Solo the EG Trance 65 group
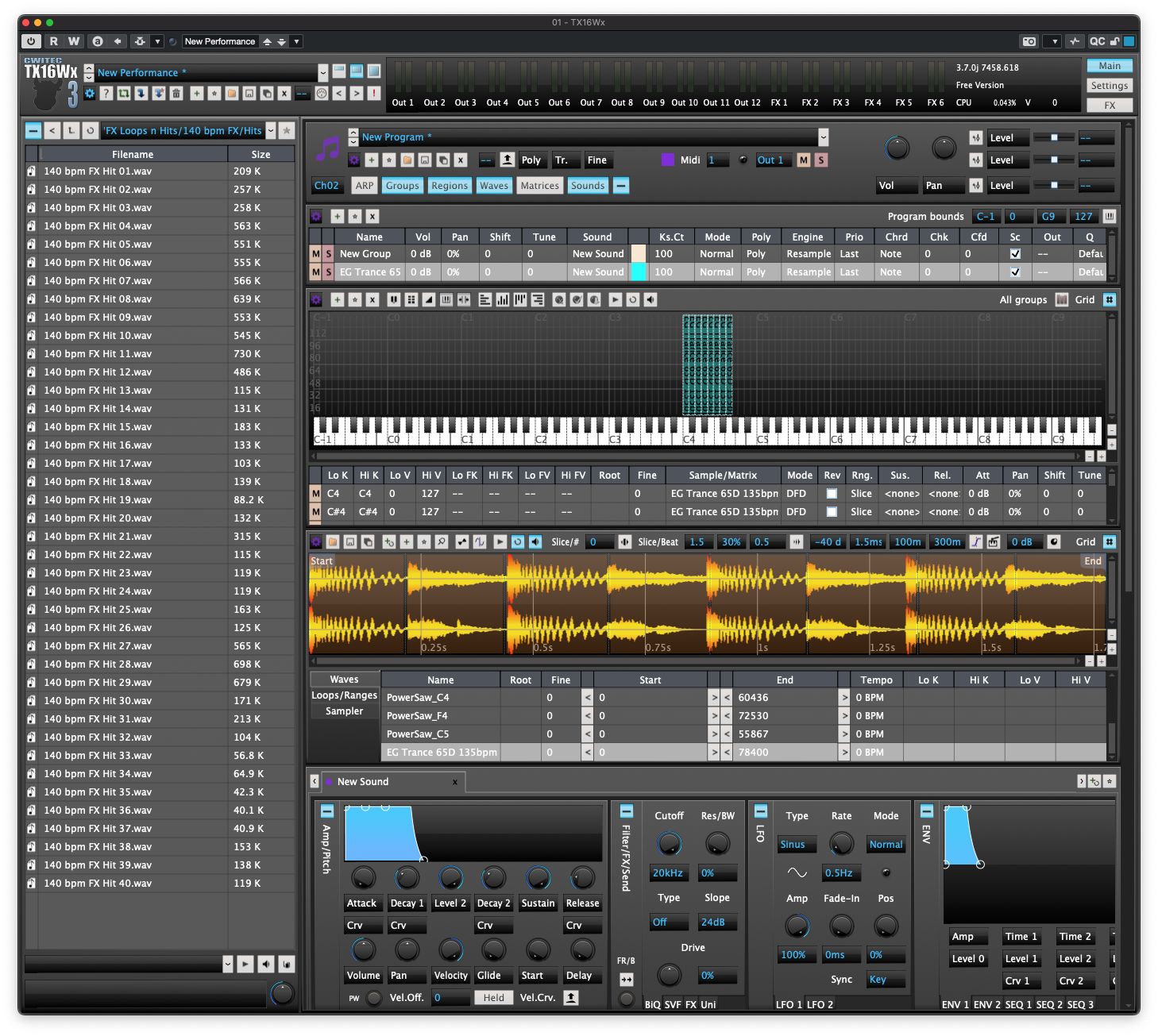Screen dimensions: 1158x1036 coord(328,272)
